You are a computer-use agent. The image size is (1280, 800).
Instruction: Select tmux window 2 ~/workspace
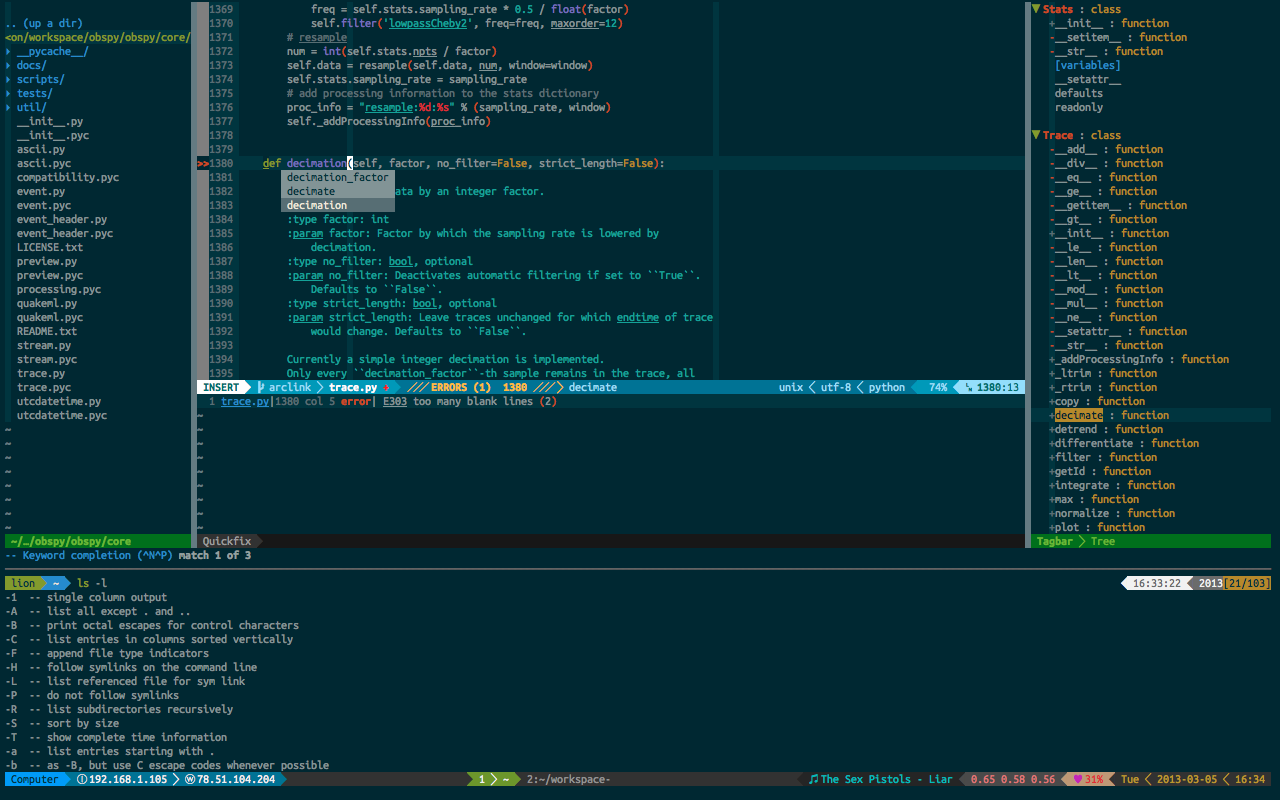pyautogui.click(x=568, y=779)
